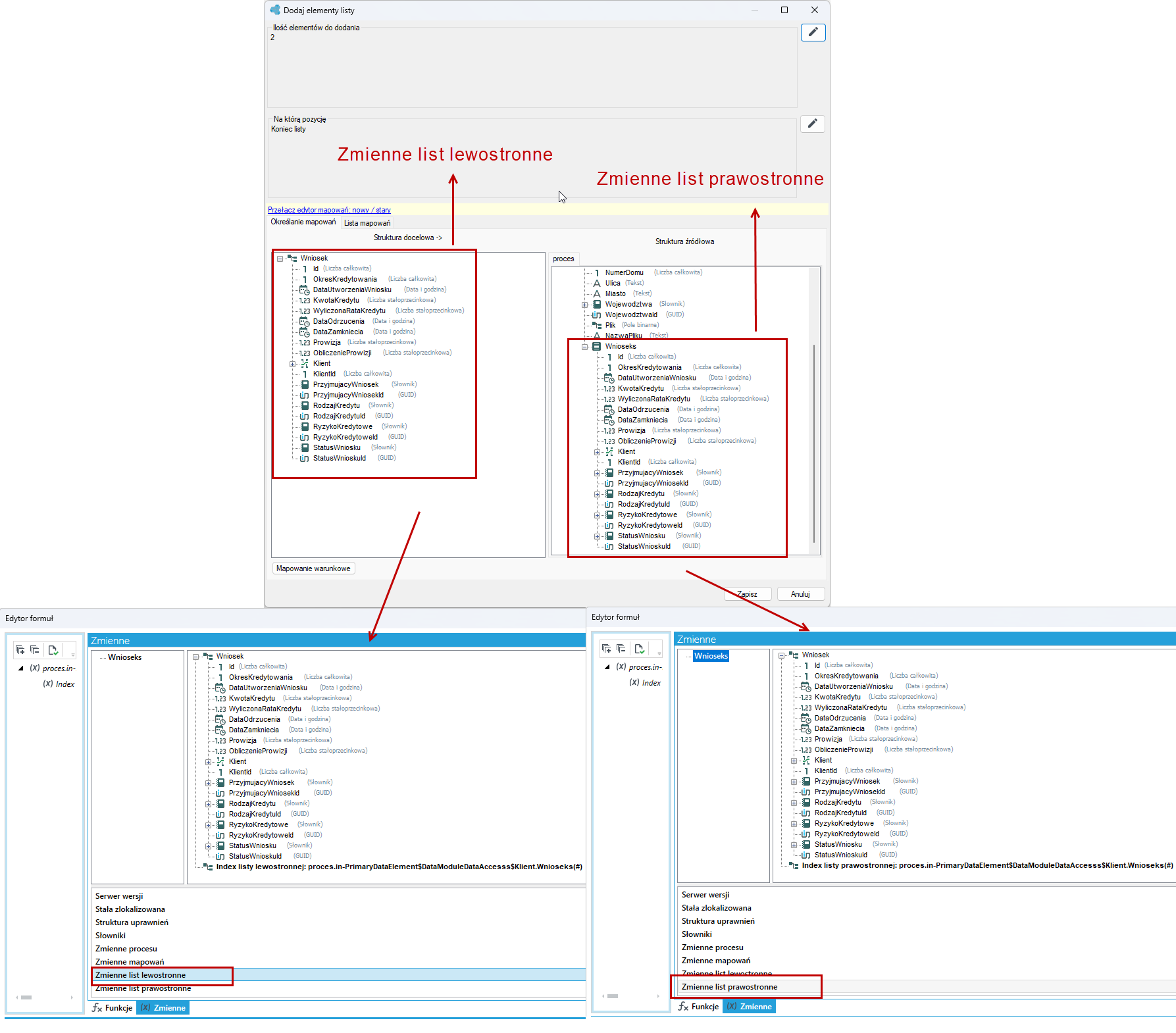Validate formula in left Edytor formuł toolbar
The image size is (1176, 1033).
53,650
